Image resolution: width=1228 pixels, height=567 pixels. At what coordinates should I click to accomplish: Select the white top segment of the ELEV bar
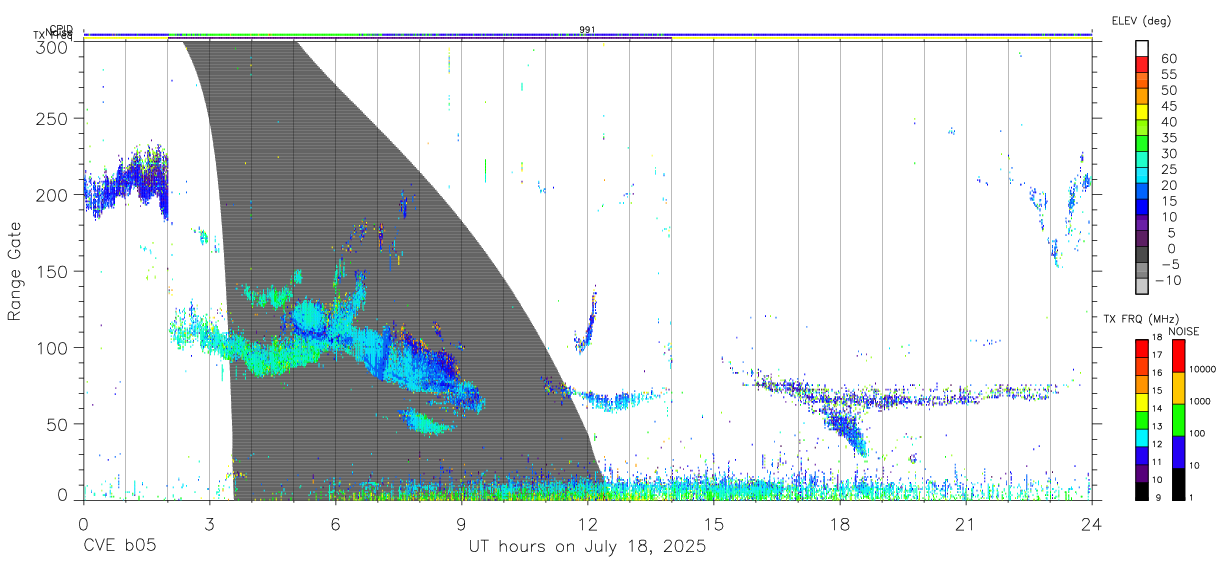(x=1142, y=48)
